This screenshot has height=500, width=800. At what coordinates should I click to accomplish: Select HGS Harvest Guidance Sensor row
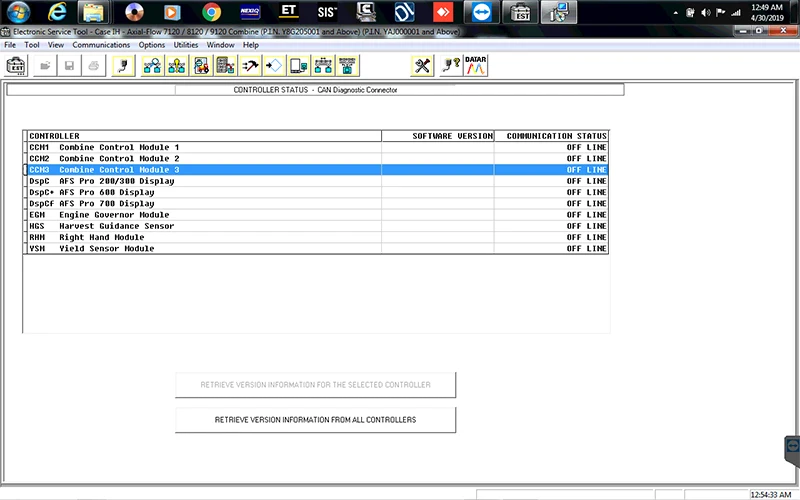316,226
